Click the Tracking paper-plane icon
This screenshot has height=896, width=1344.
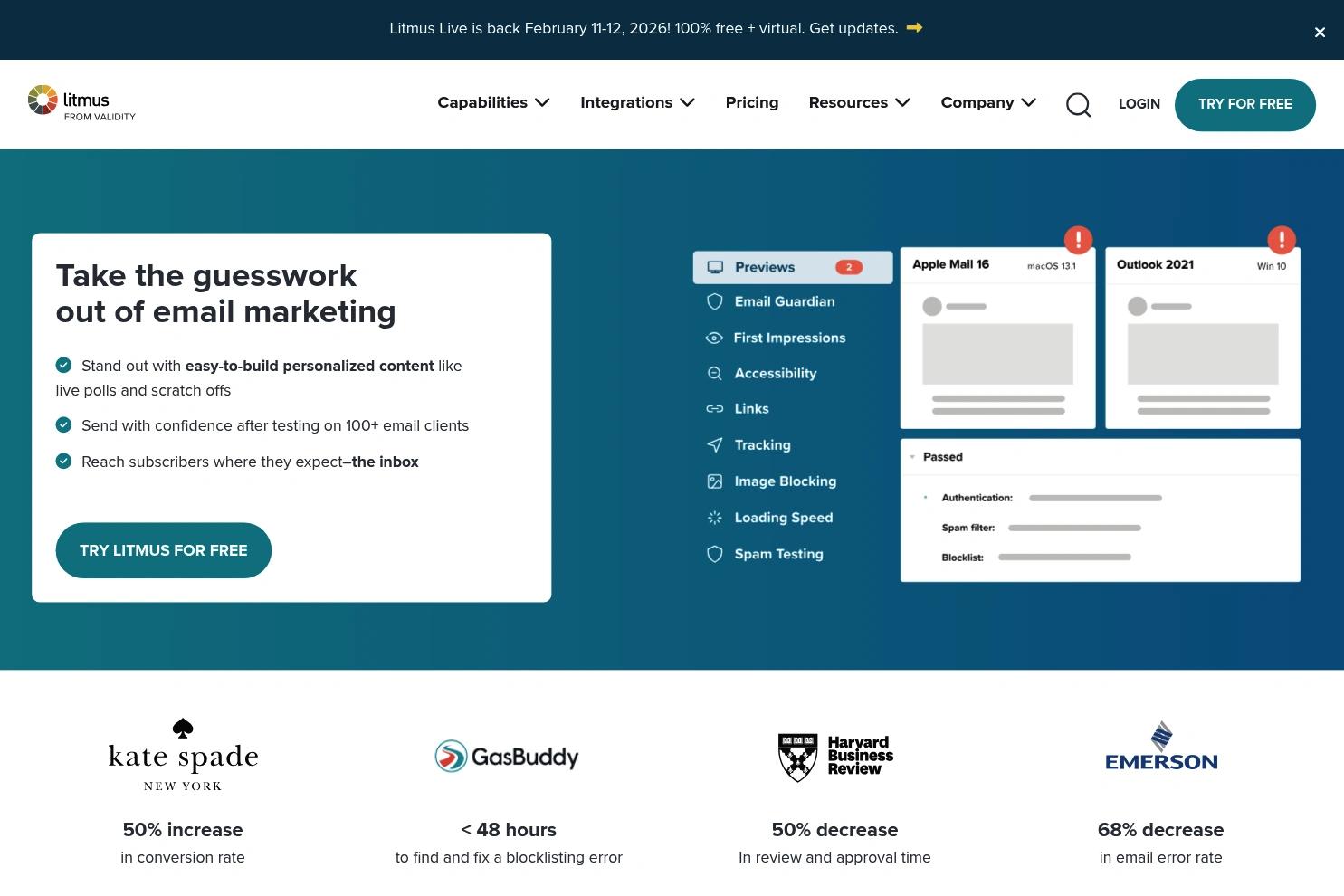click(x=715, y=444)
